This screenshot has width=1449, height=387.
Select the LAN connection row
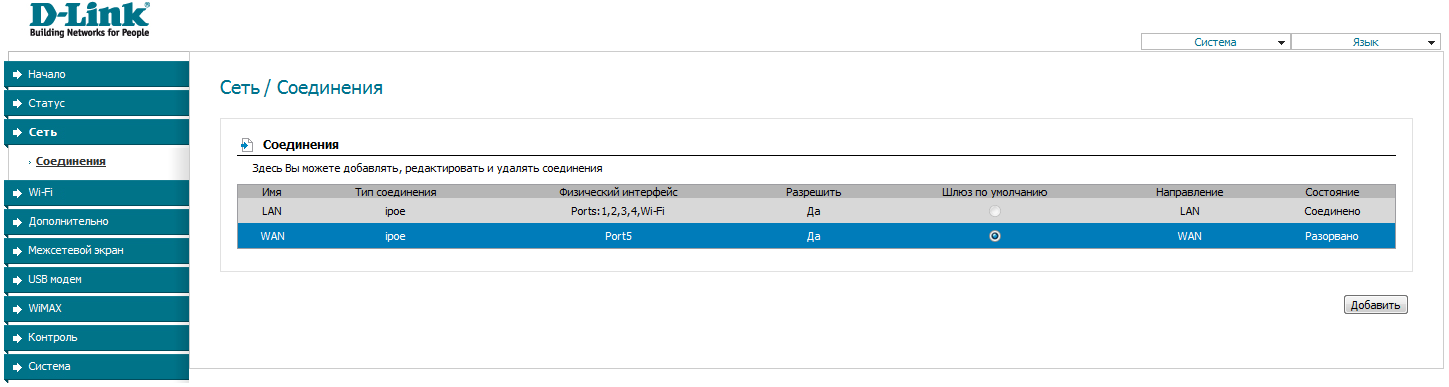pos(816,211)
